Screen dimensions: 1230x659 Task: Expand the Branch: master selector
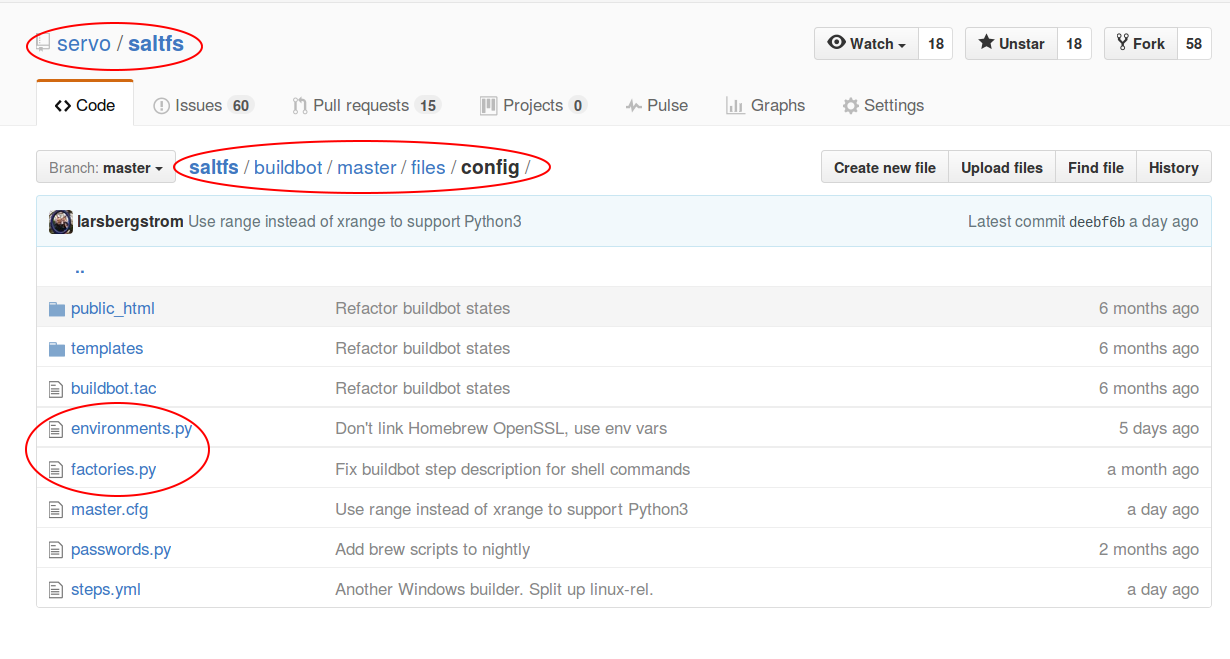[x=105, y=168]
